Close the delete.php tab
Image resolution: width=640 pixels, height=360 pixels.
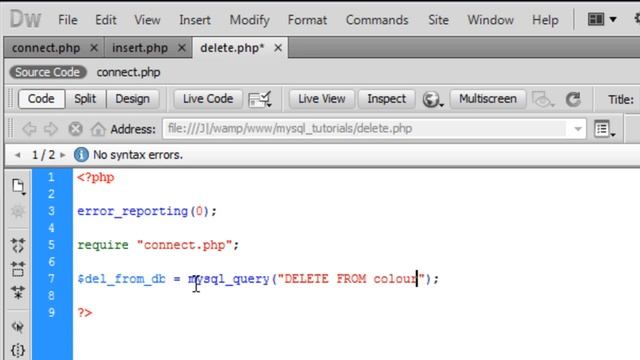(x=278, y=48)
